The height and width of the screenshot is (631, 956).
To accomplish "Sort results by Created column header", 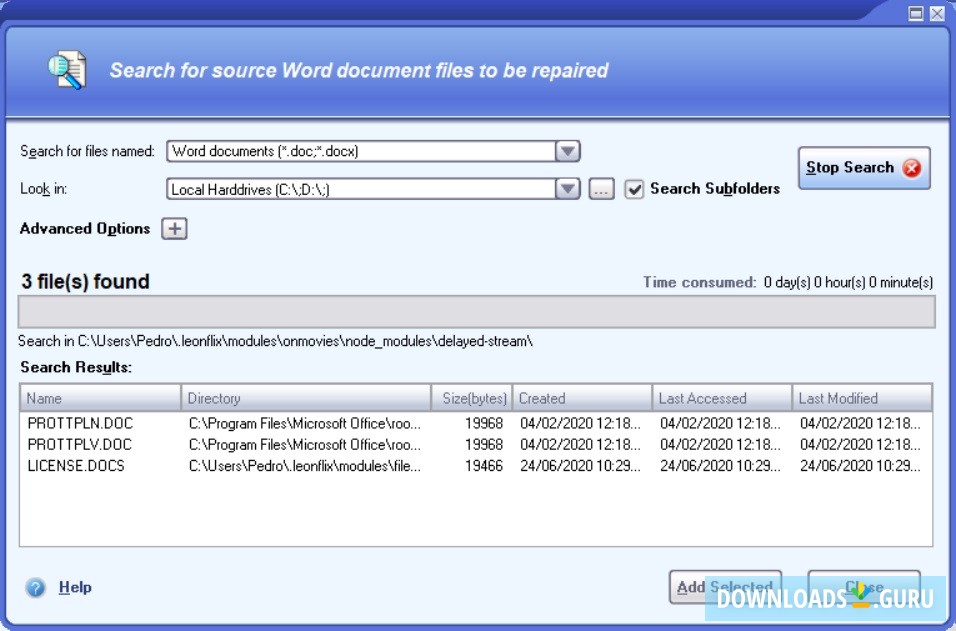I will 582,398.
